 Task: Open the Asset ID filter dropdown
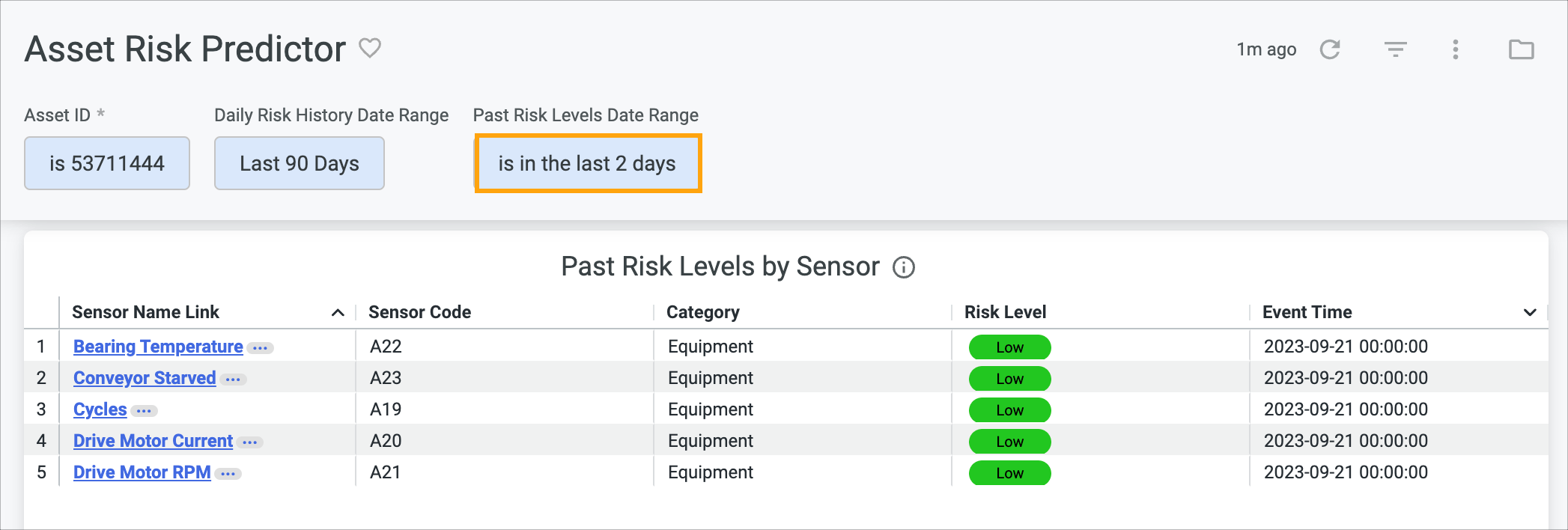coord(107,163)
